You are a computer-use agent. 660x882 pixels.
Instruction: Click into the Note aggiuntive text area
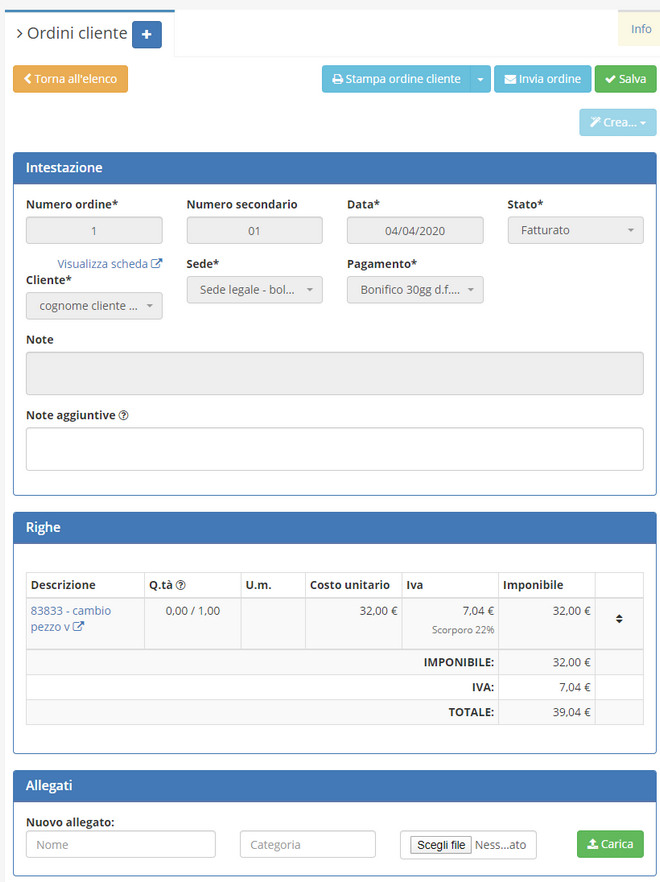(x=334, y=449)
